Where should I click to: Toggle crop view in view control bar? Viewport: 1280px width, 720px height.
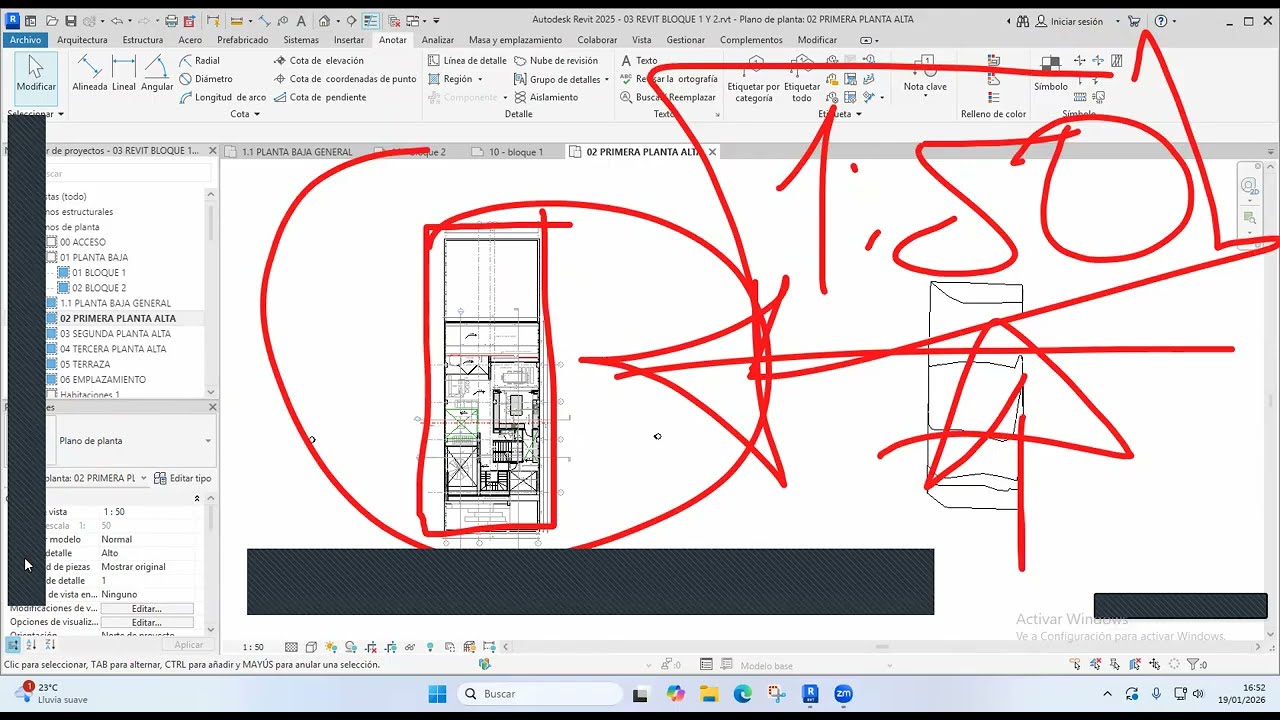coord(370,647)
